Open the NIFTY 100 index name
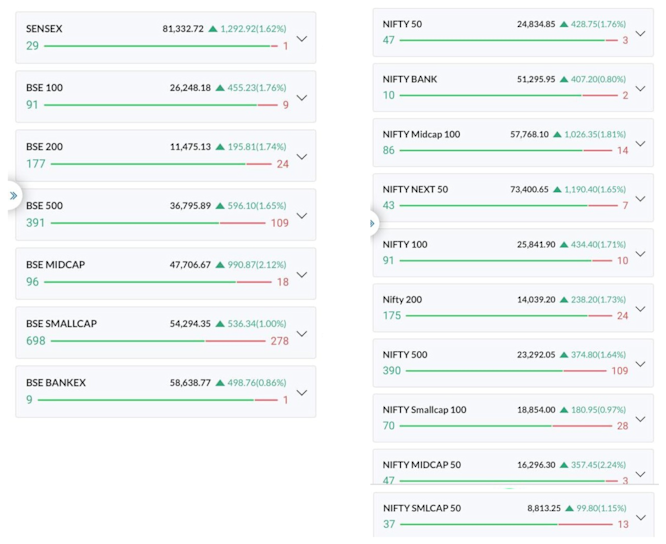Screen dimensions: 666x544 405,245
